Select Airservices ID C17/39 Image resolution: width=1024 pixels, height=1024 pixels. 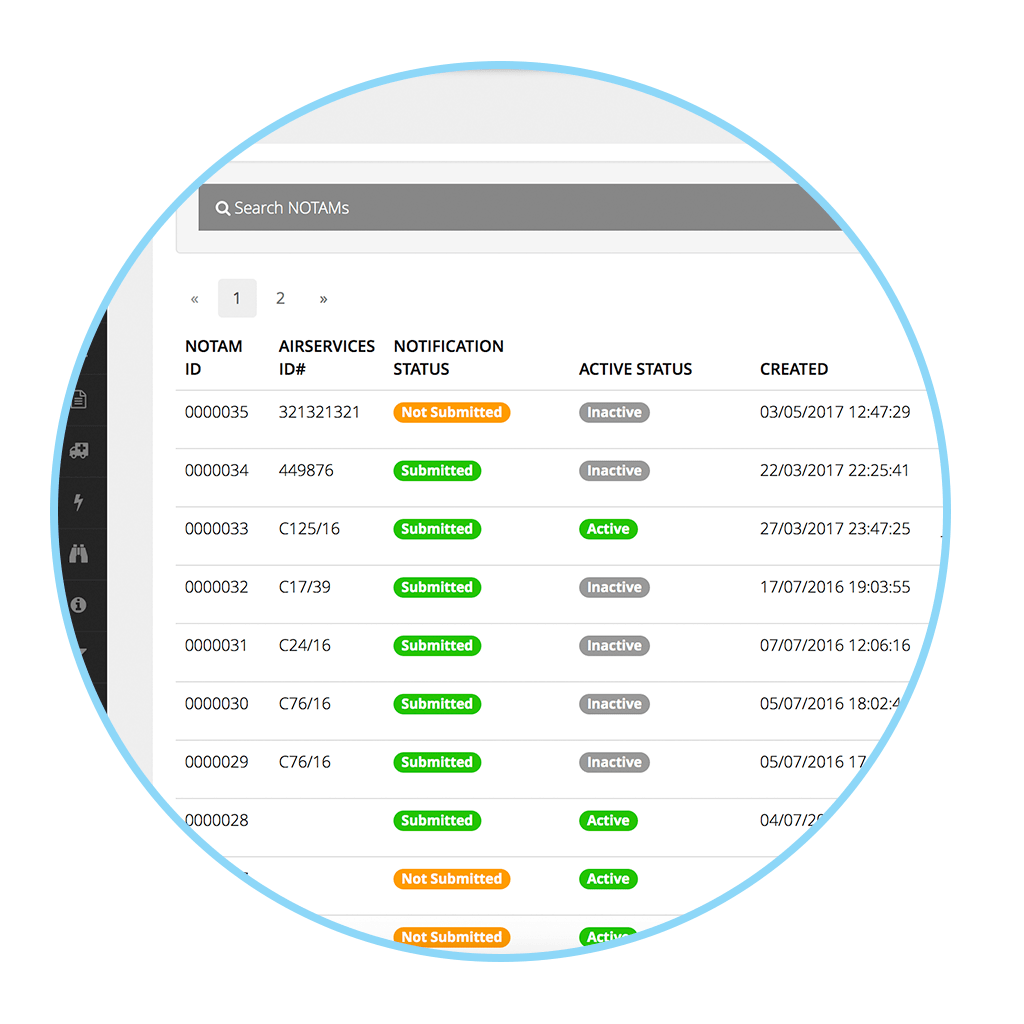point(304,587)
